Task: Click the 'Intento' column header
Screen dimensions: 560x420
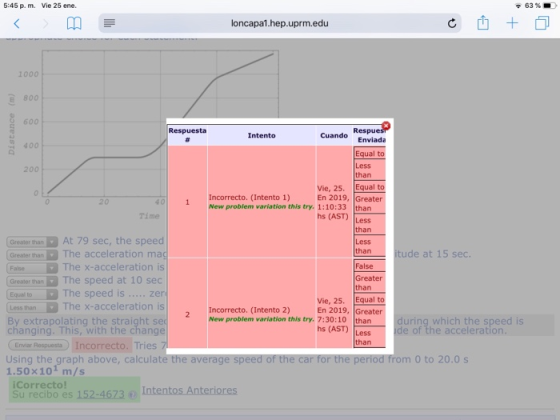Action: (x=261, y=135)
